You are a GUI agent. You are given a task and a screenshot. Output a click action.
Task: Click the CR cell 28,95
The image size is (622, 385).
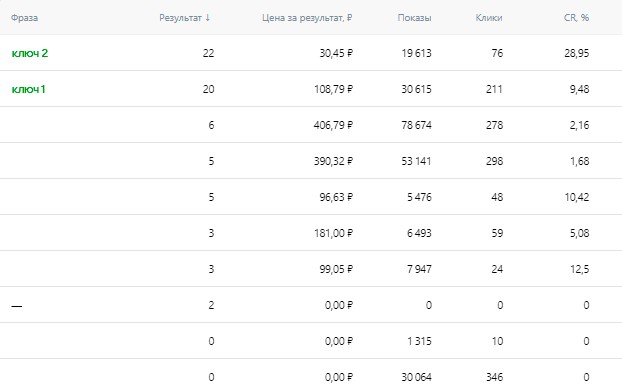pos(577,53)
